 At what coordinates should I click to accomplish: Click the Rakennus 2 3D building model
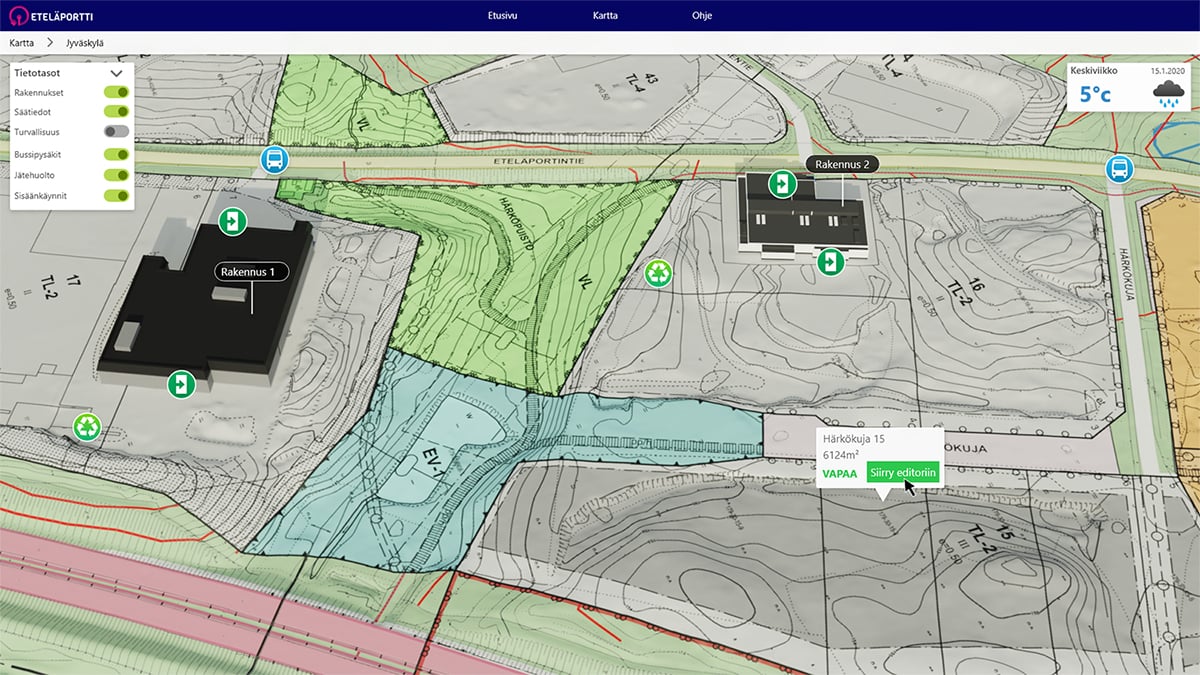tap(805, 215)
